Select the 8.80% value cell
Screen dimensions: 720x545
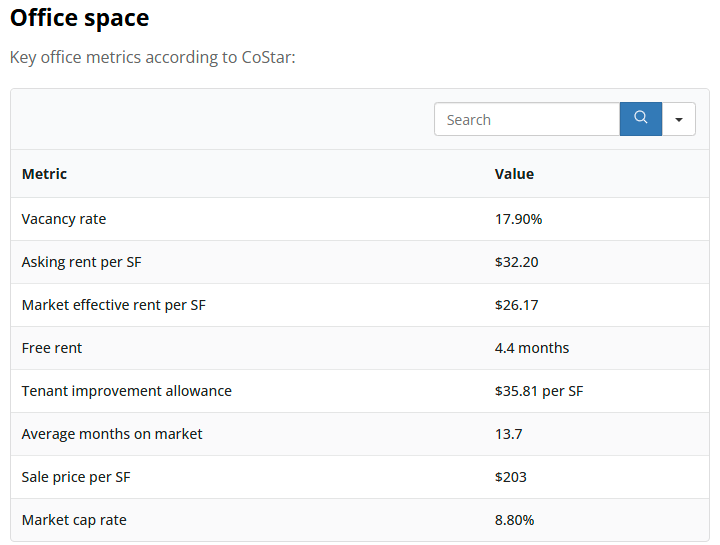(x=514, y=520)
